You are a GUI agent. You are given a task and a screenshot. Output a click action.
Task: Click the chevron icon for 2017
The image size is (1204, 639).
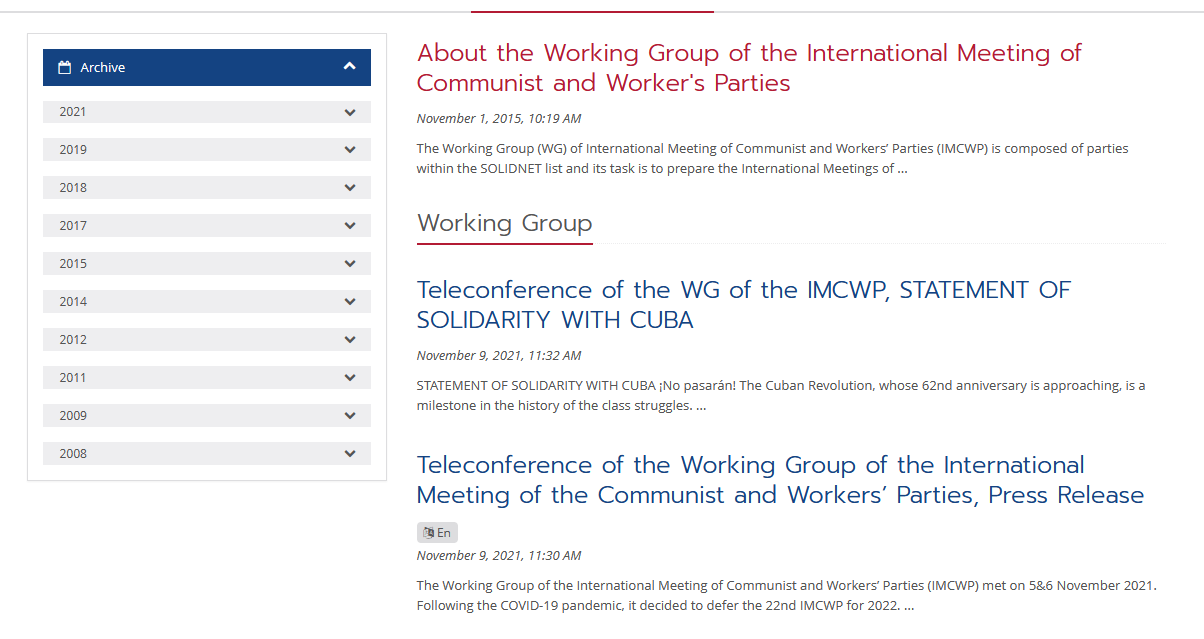[350, 226]
